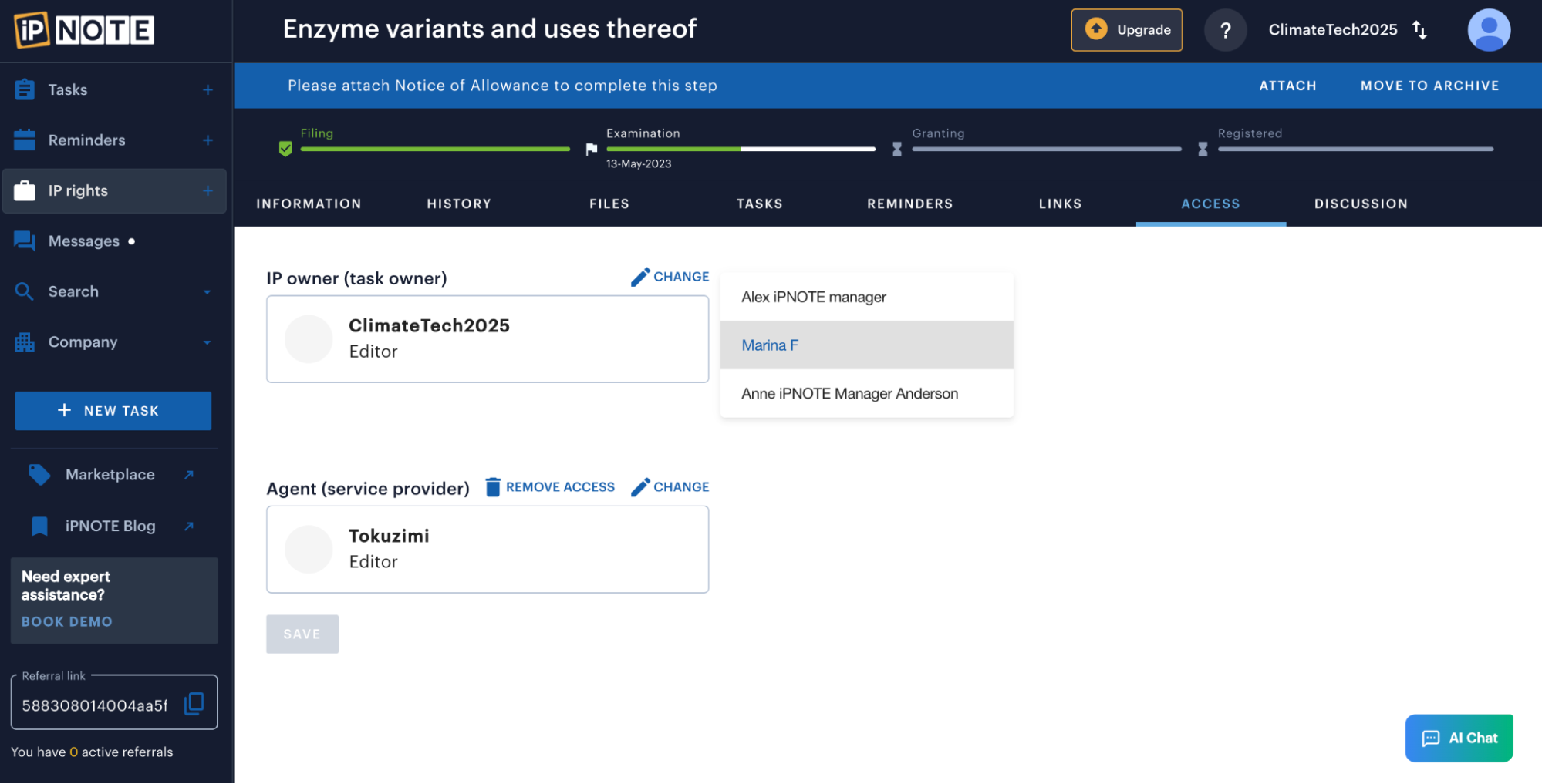Screen dimensions: 1542x784
Task: Change the IP owner
Action: (670, 277)
